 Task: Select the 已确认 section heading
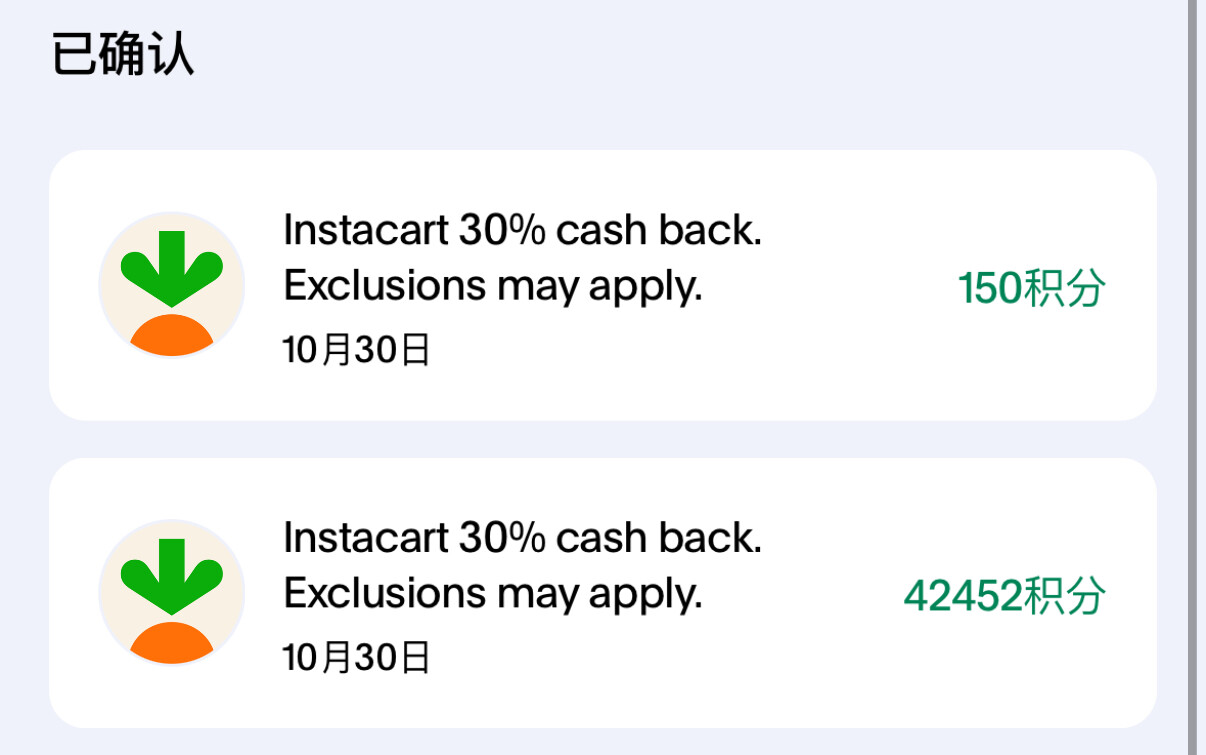122,54
